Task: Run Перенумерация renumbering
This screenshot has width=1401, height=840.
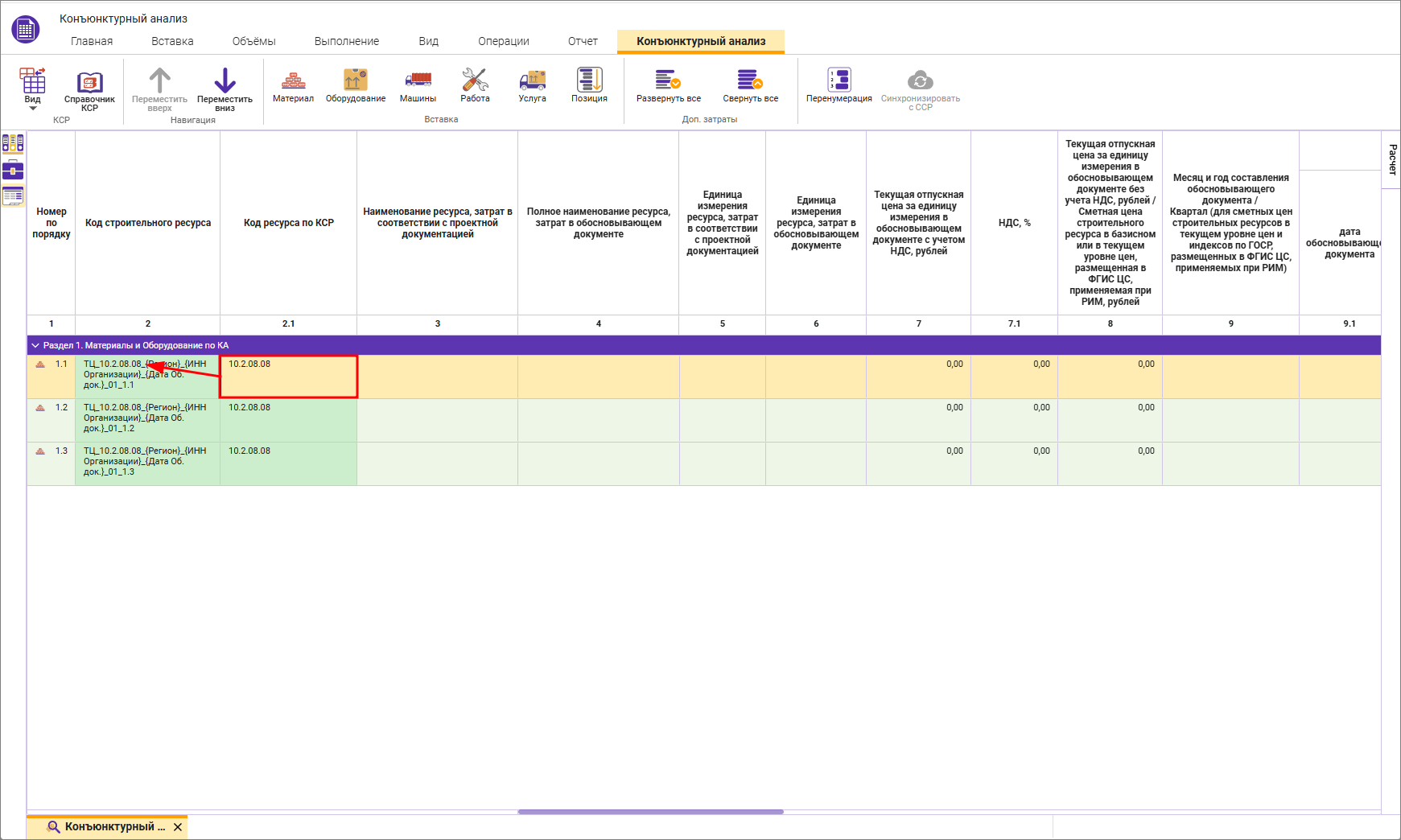Action: point(839,87)
